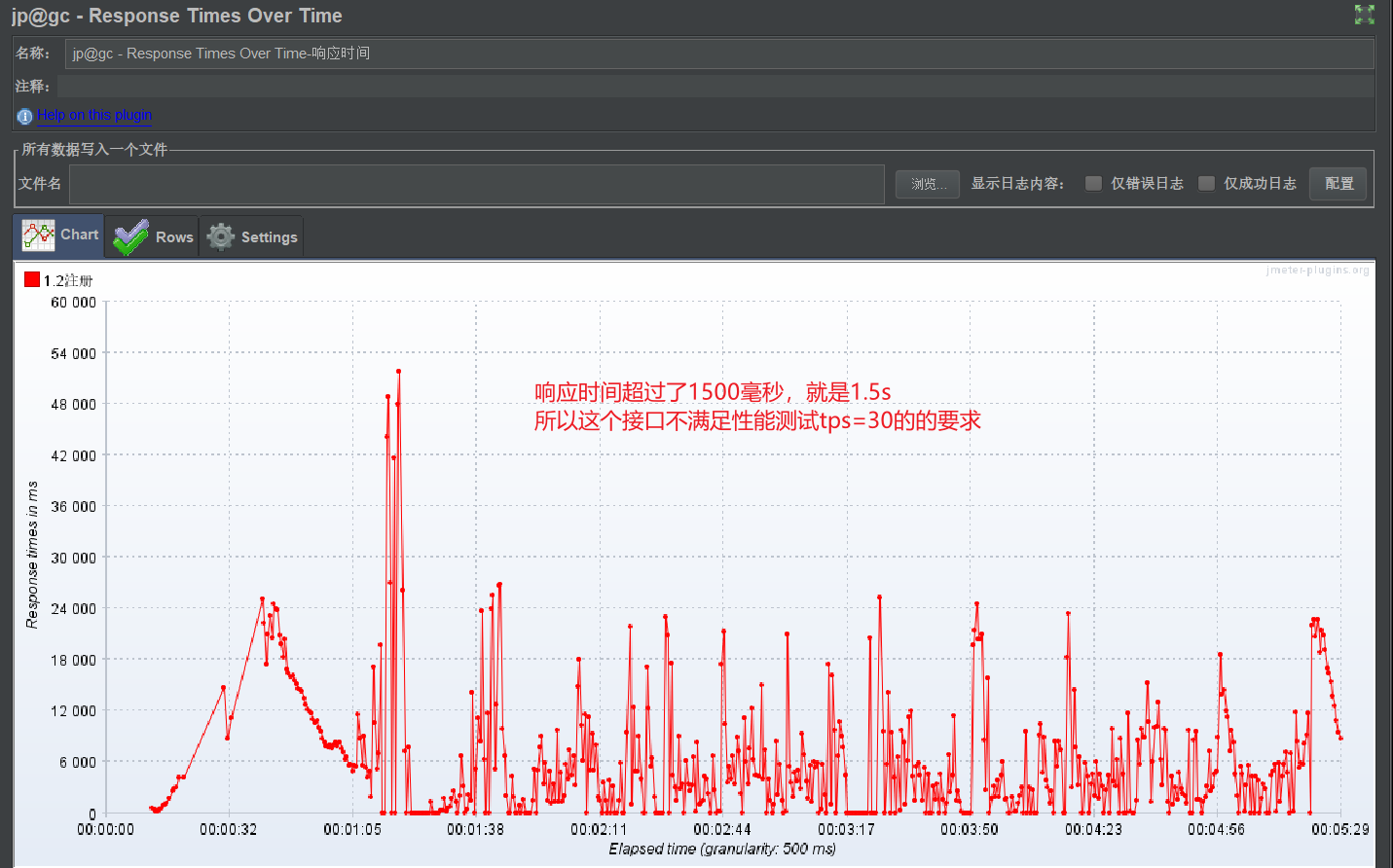Click the 30 000 y-axis label
Image resolution: width=1393 pixels, height=868 pixels.
pyautogui.click(x=74, y=558)
